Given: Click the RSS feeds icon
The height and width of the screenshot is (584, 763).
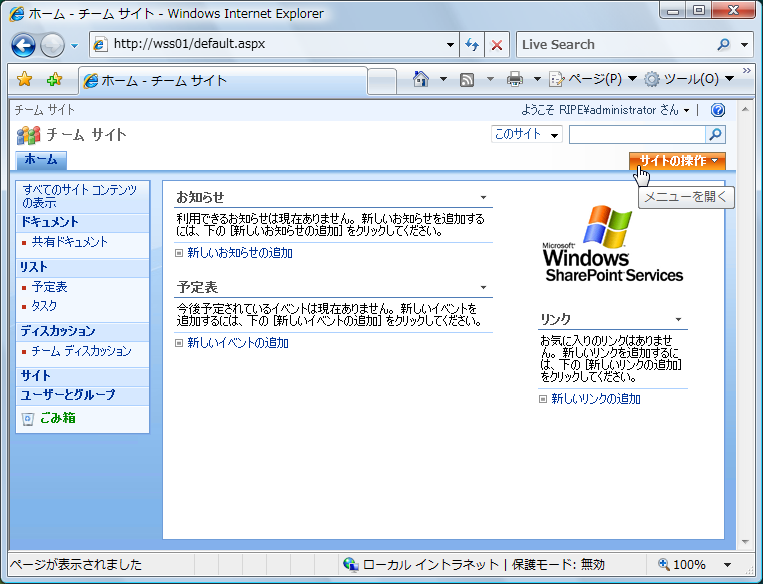Looking at the screenshot, I should pos(467,79).
